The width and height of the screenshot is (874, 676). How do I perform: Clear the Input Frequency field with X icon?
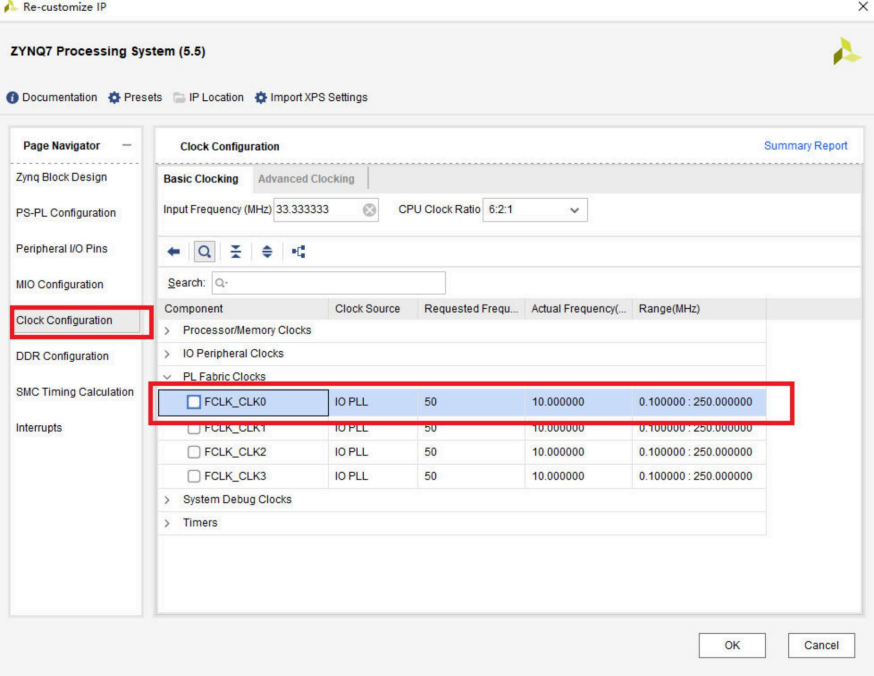(x=369, y=210)
